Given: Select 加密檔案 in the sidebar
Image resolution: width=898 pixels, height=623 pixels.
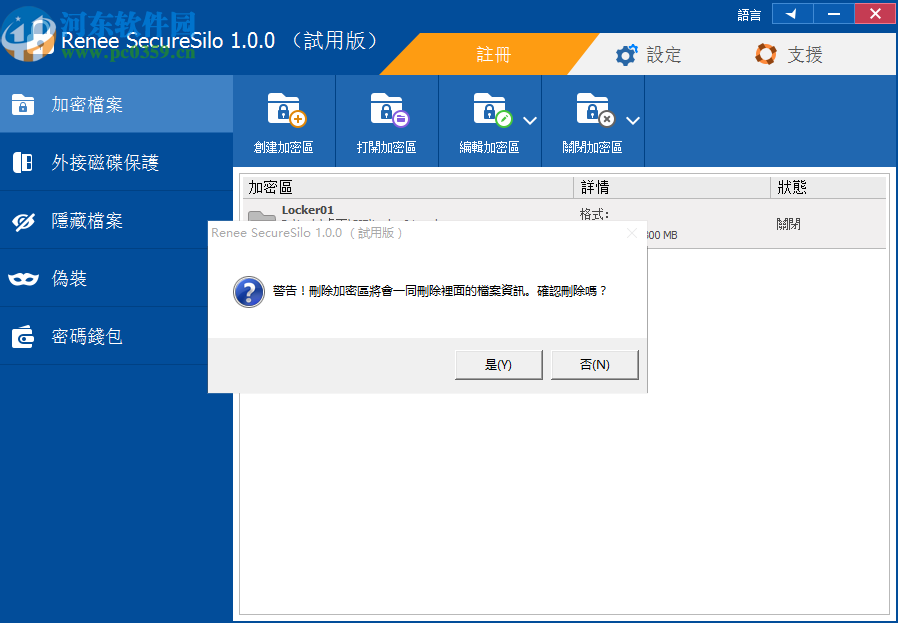Looking at the screenshot, I should [116, 104].
